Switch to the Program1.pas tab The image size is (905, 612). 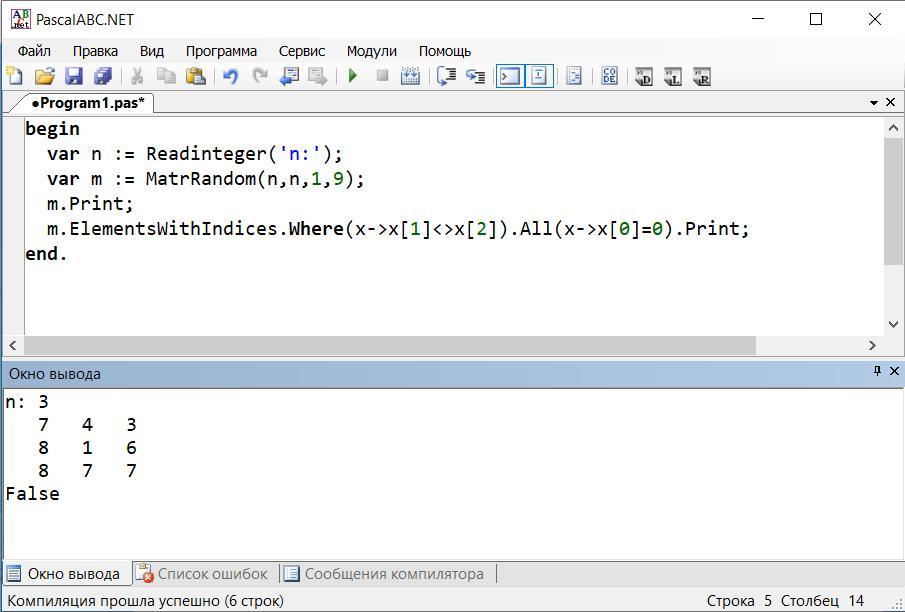[x=87, y=102]
